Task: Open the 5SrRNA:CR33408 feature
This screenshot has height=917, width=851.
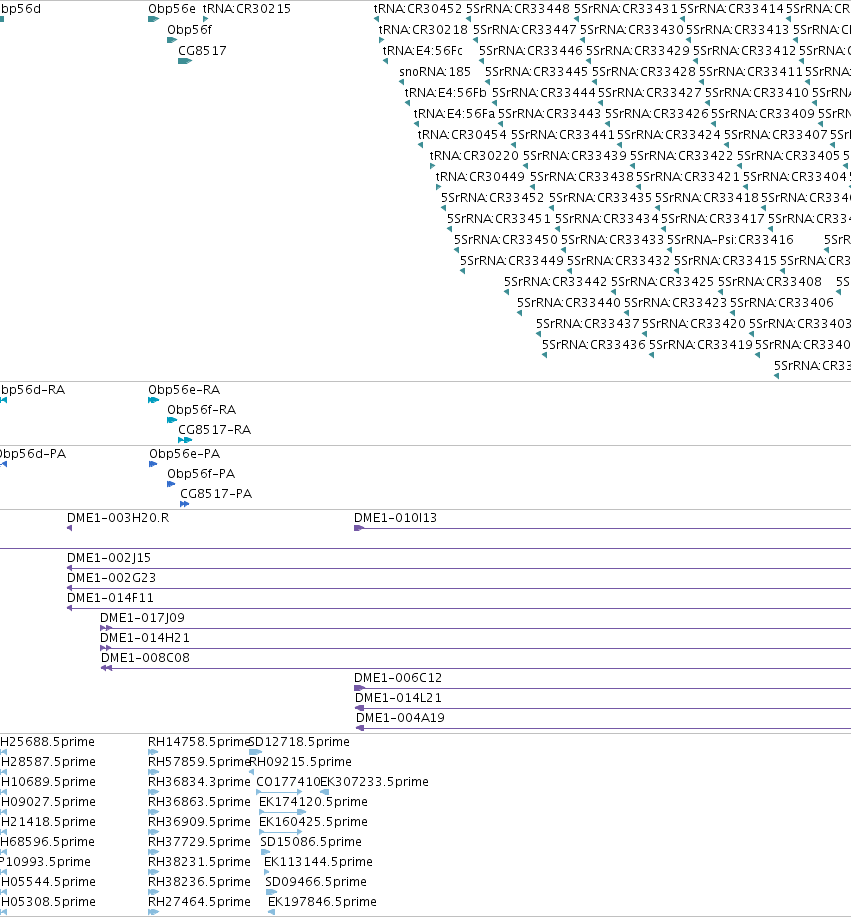Action: pyautogui.click(x=770, y=282)
